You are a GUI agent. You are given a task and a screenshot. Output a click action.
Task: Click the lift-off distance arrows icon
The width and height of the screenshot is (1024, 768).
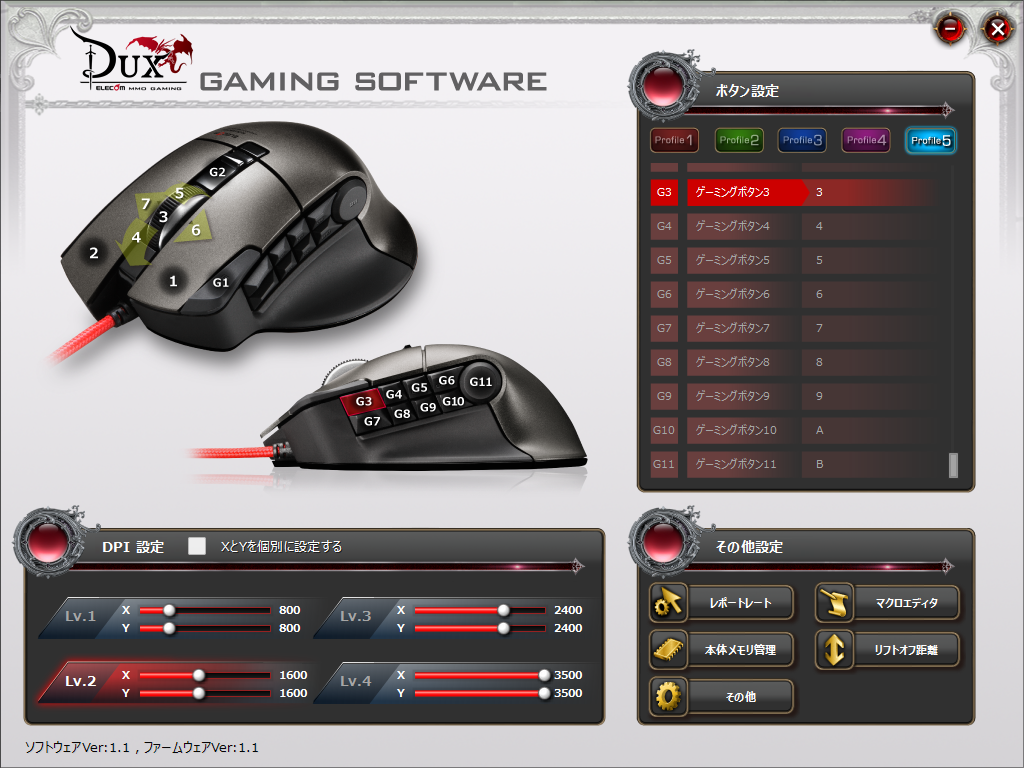[x=835, y=650]
